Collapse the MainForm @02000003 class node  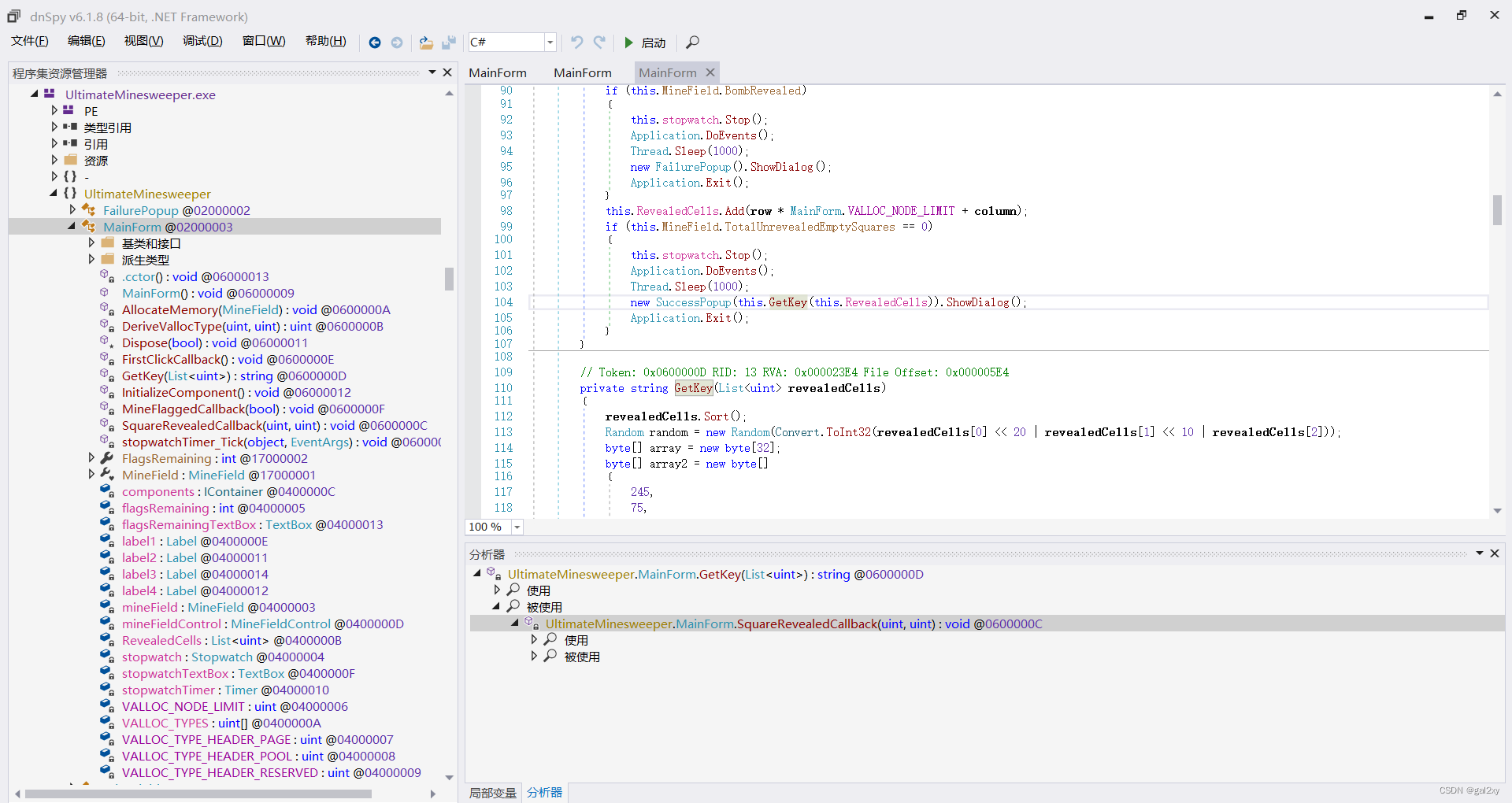pyautogui.click(x=72, y=226)
